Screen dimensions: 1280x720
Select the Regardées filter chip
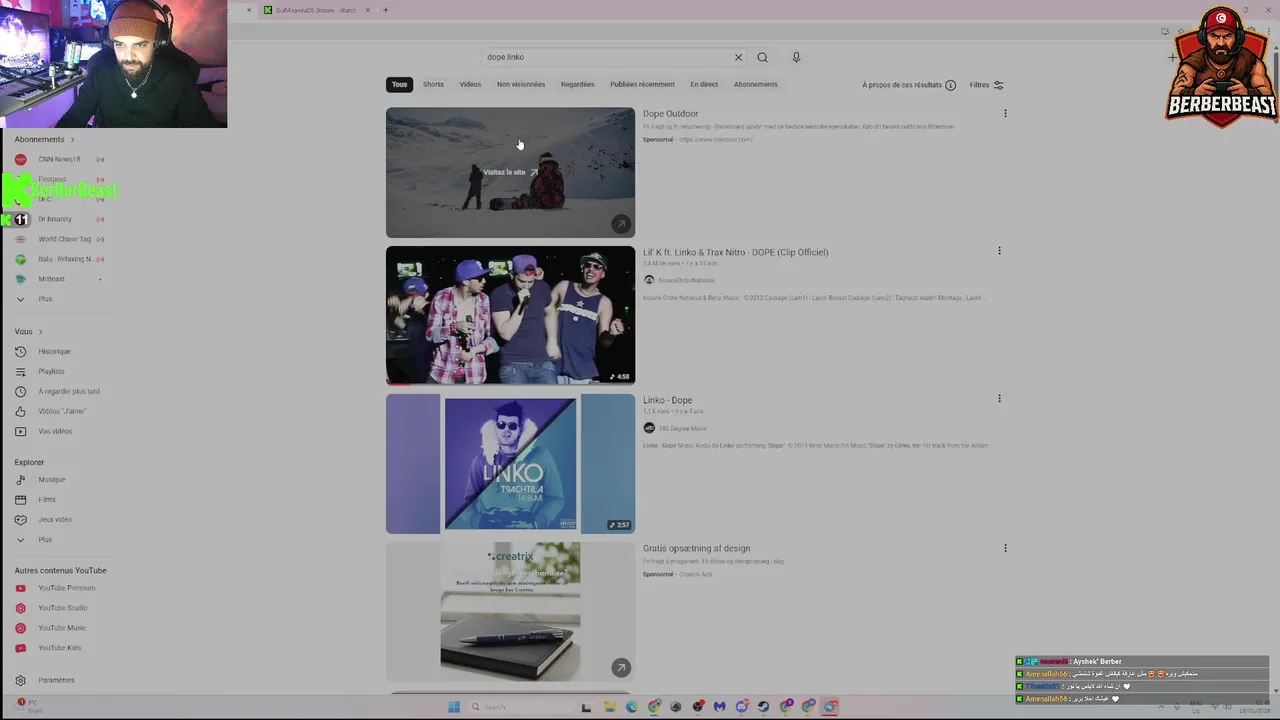[577, 84]
